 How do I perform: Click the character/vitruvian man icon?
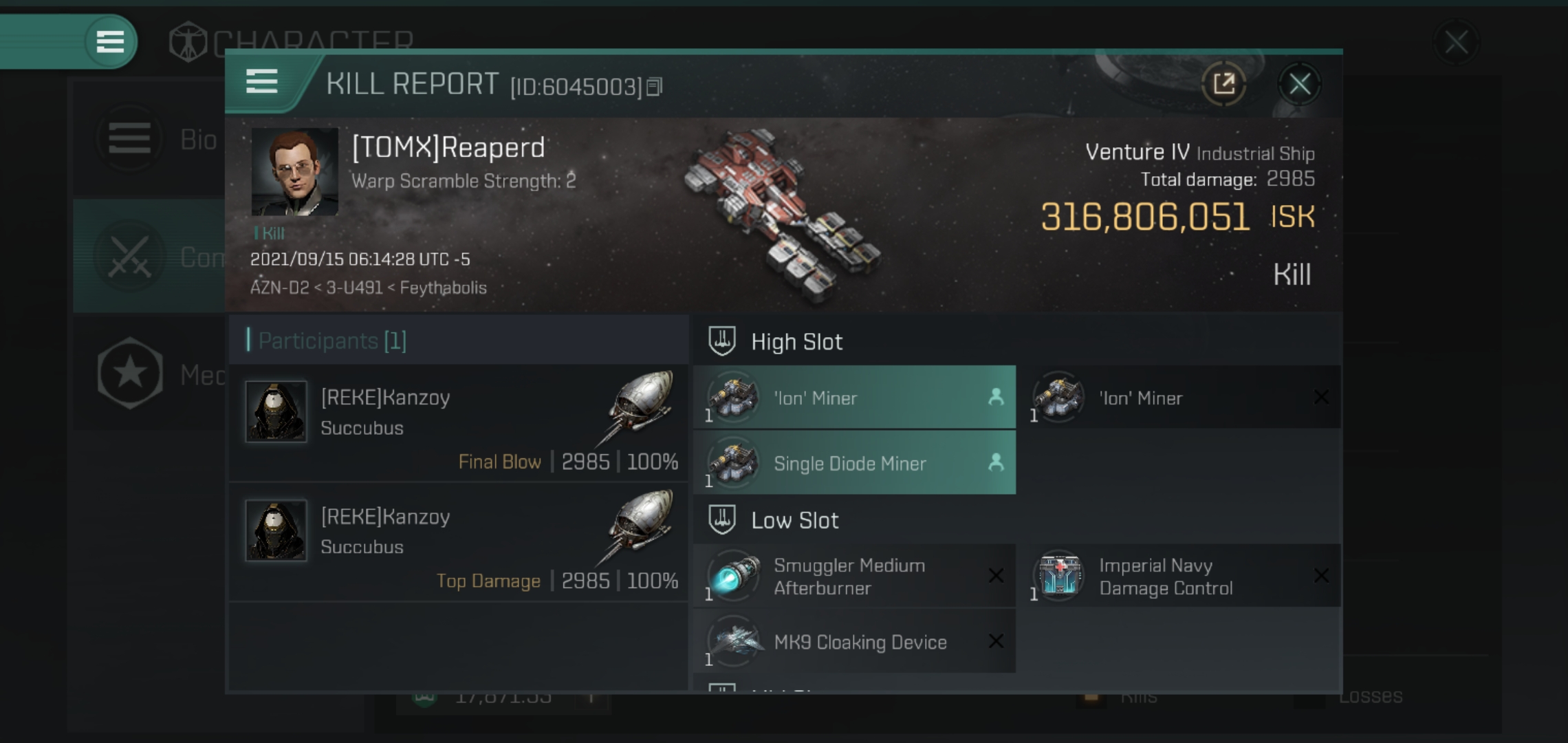pyautogui.click(x=189, y=40)
